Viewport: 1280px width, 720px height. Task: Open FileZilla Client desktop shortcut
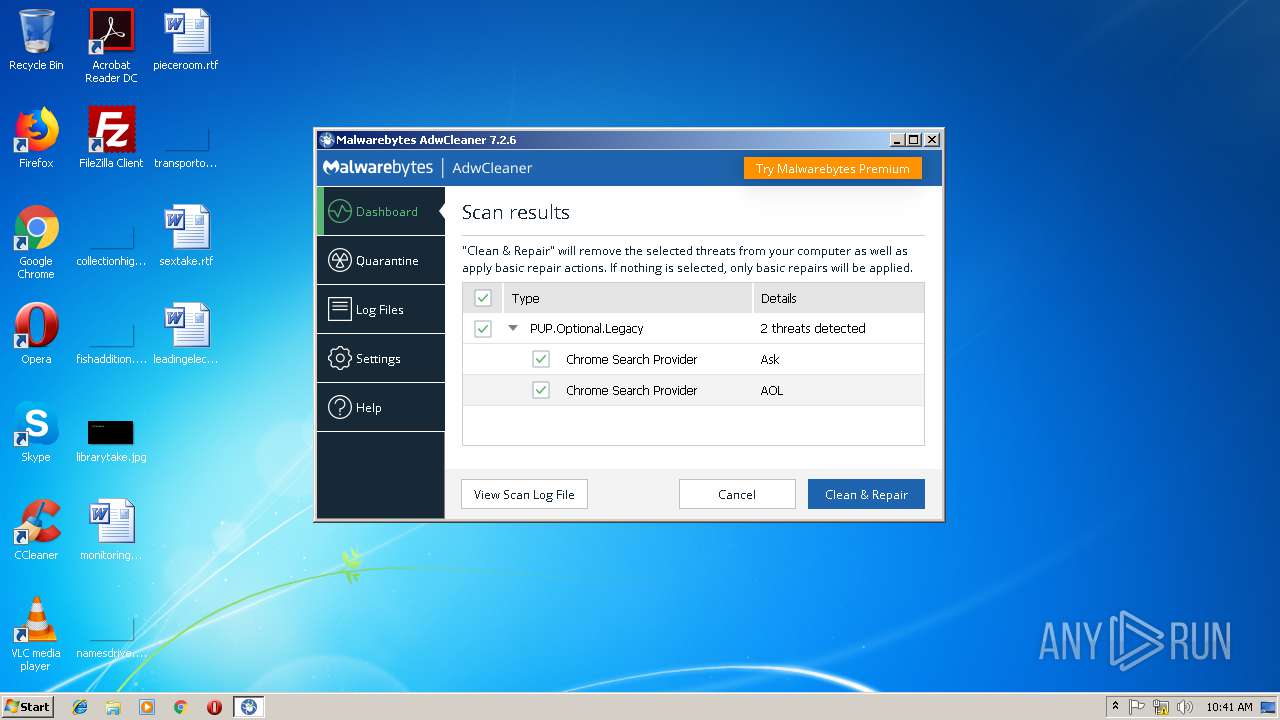point(111,138)
